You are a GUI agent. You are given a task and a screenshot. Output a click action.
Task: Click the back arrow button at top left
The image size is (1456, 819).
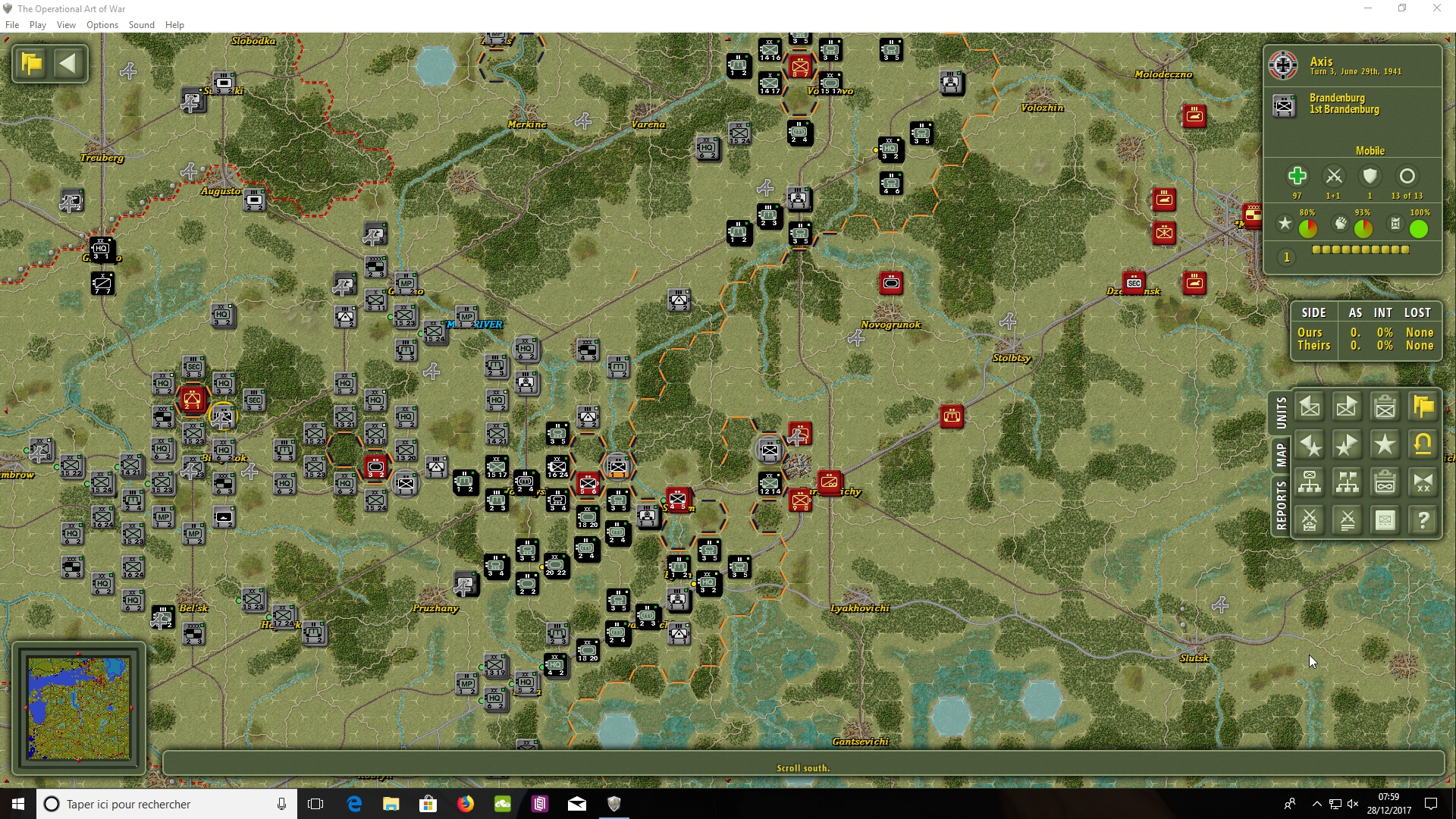click(68, 64)
